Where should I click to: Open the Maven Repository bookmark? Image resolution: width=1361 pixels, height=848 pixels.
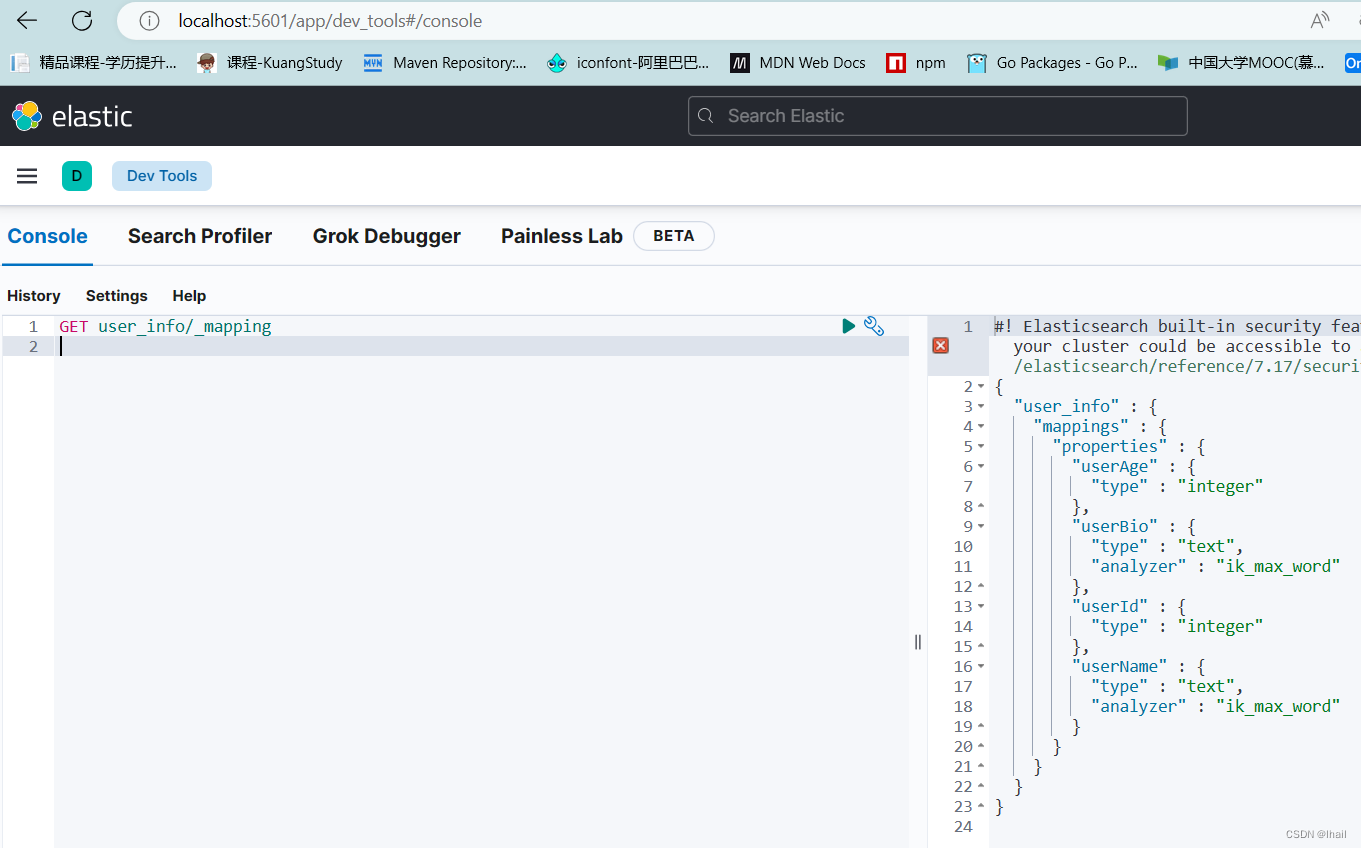click(x=445, y=62)
